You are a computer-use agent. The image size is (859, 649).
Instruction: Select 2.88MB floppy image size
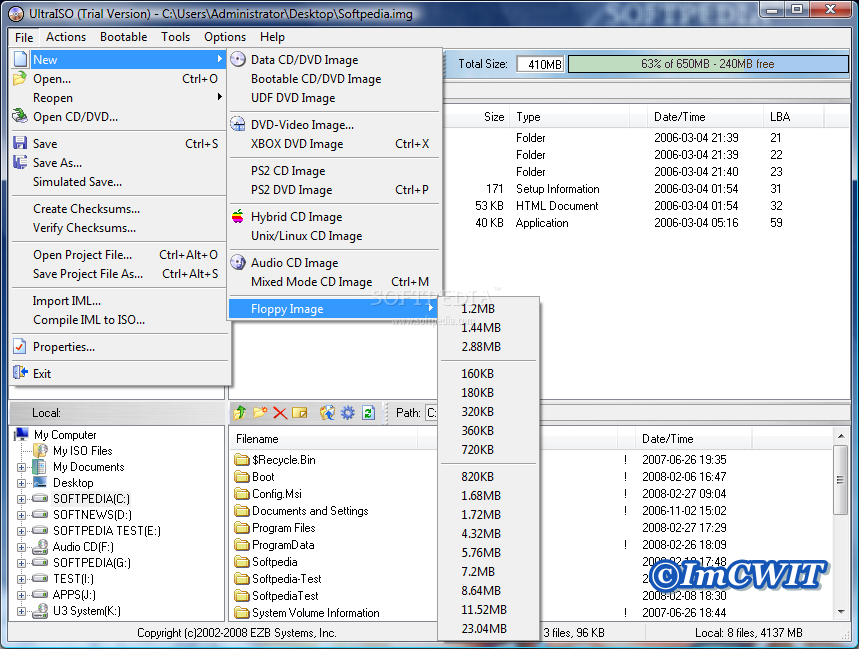(488, 347)
